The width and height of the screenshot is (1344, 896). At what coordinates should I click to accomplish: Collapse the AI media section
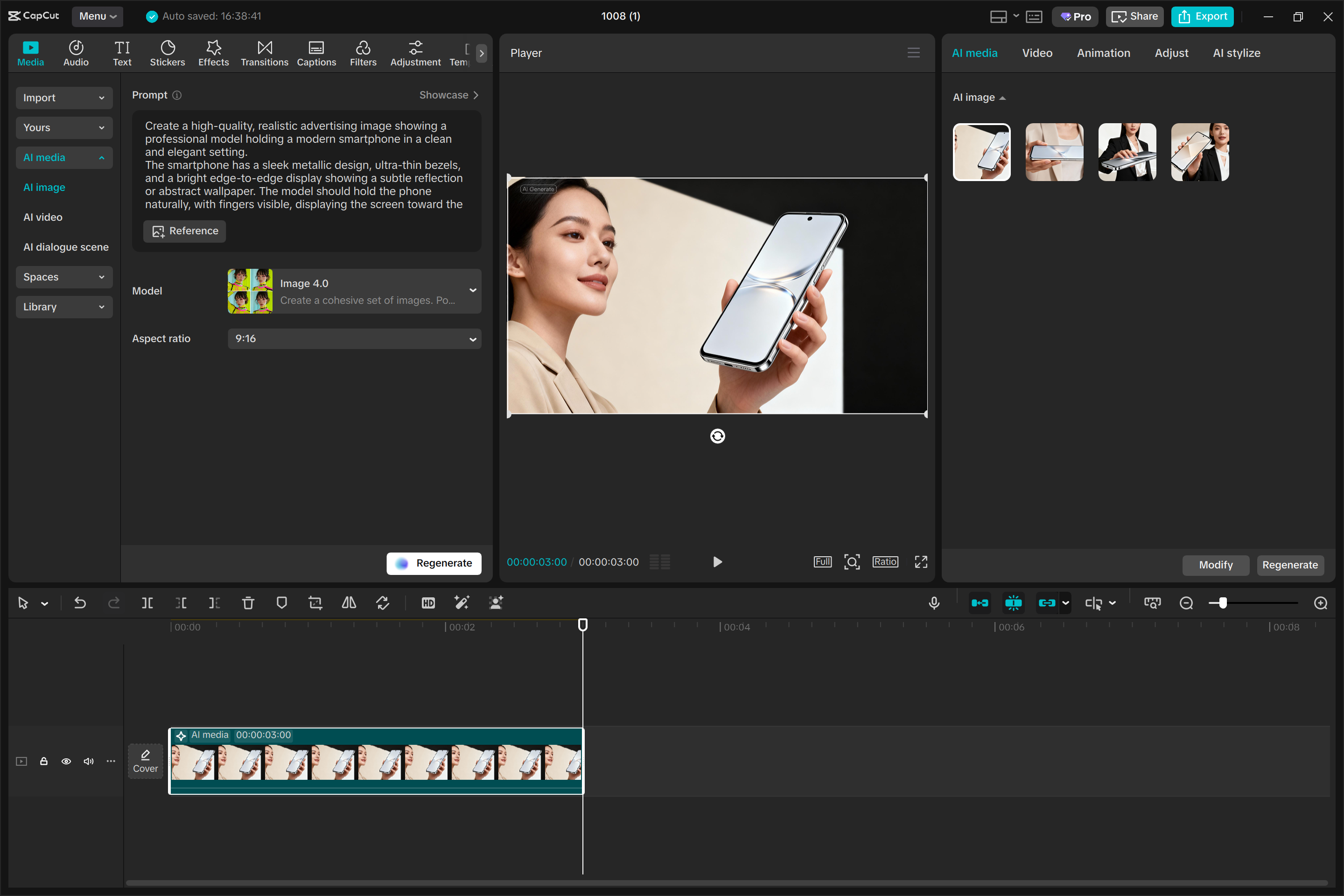point(64,158)
